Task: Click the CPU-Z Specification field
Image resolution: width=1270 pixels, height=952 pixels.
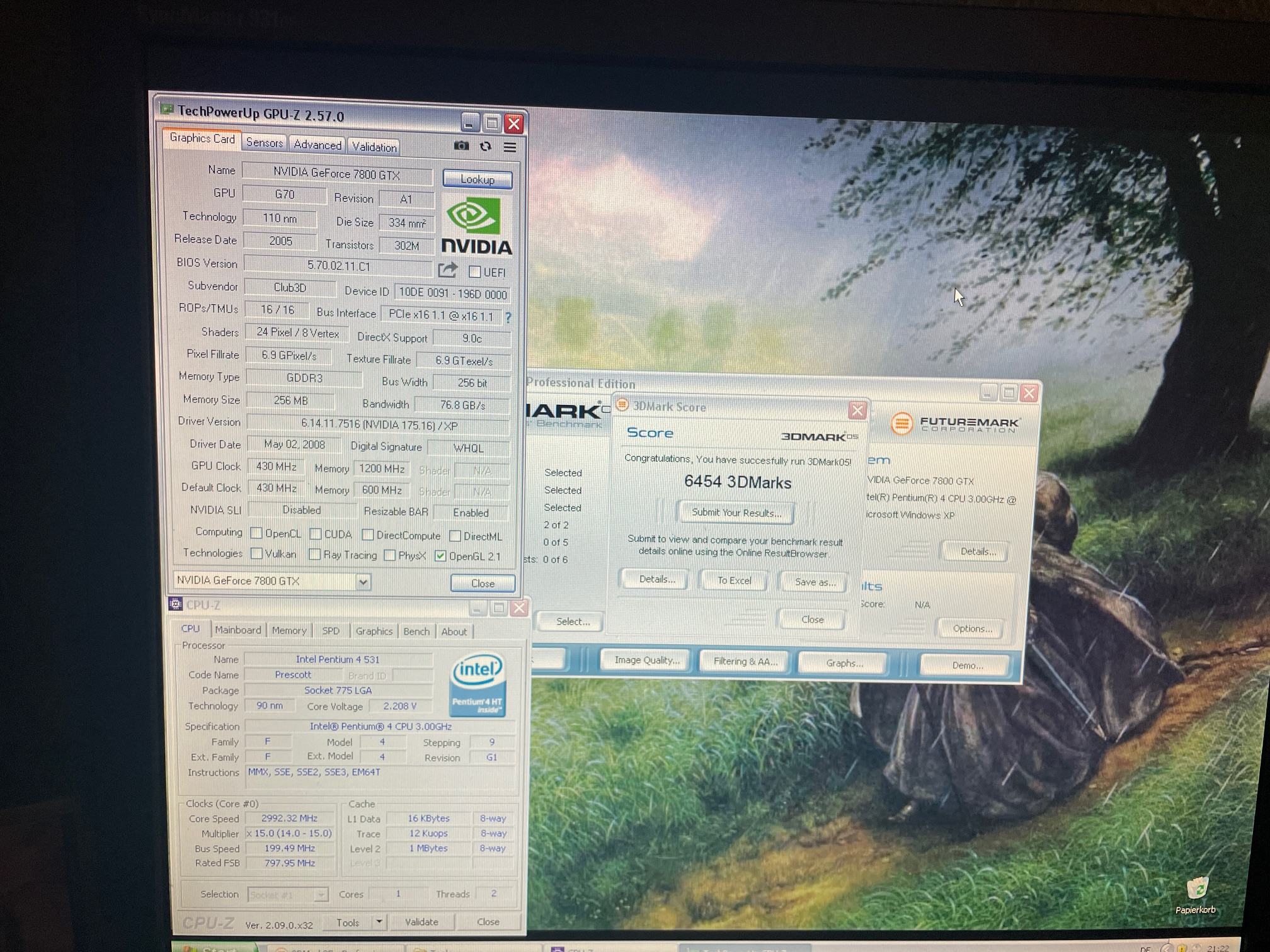Action: [380, 727]
